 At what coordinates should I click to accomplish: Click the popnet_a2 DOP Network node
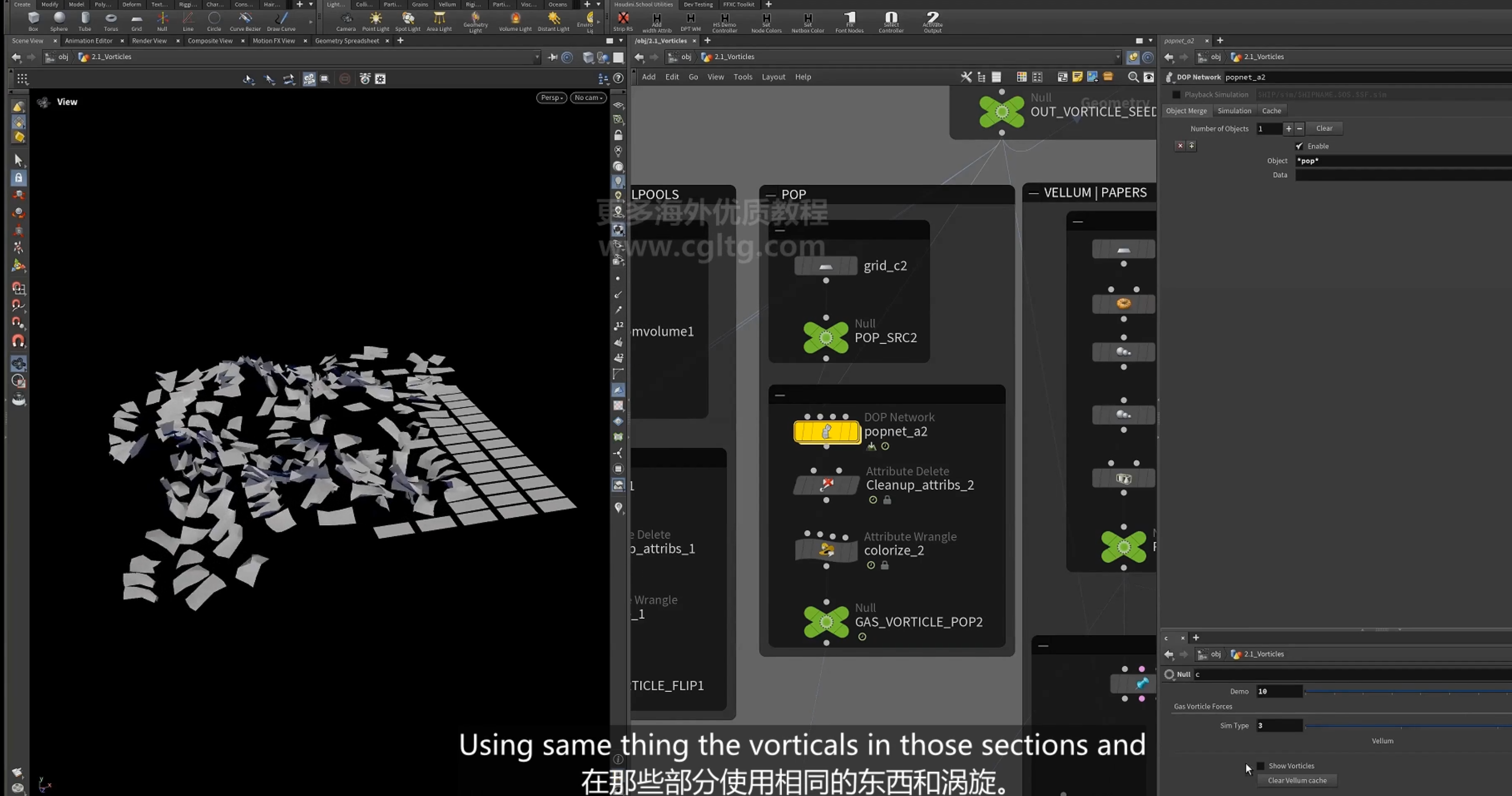[826, 431]
